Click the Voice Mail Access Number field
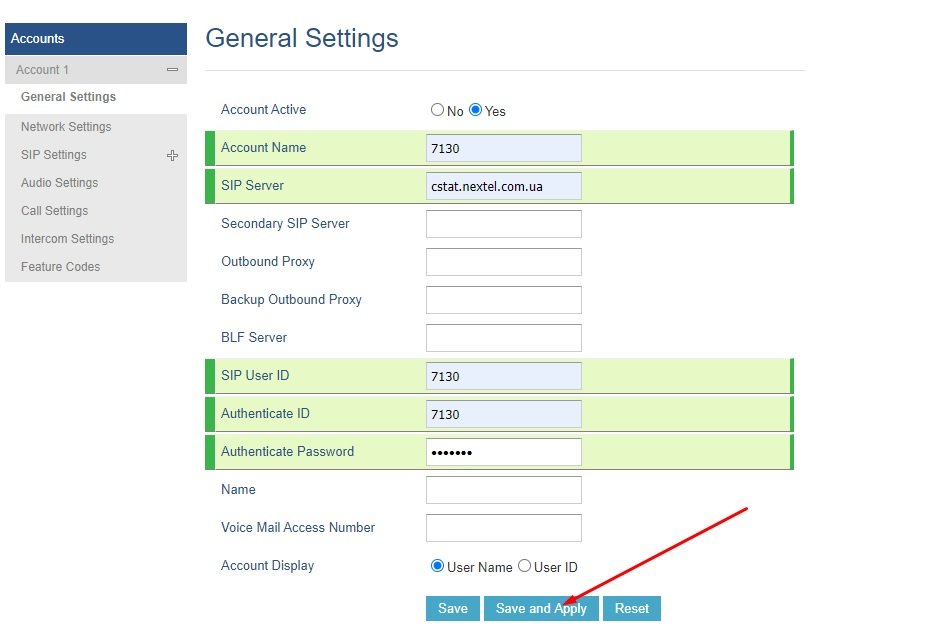 (x=503, y=528)
